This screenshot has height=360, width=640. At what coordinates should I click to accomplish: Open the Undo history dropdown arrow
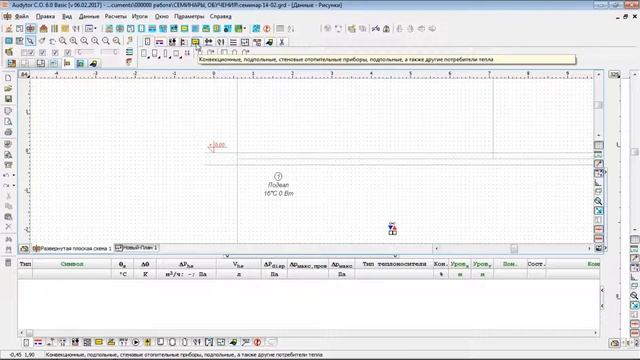14,176
